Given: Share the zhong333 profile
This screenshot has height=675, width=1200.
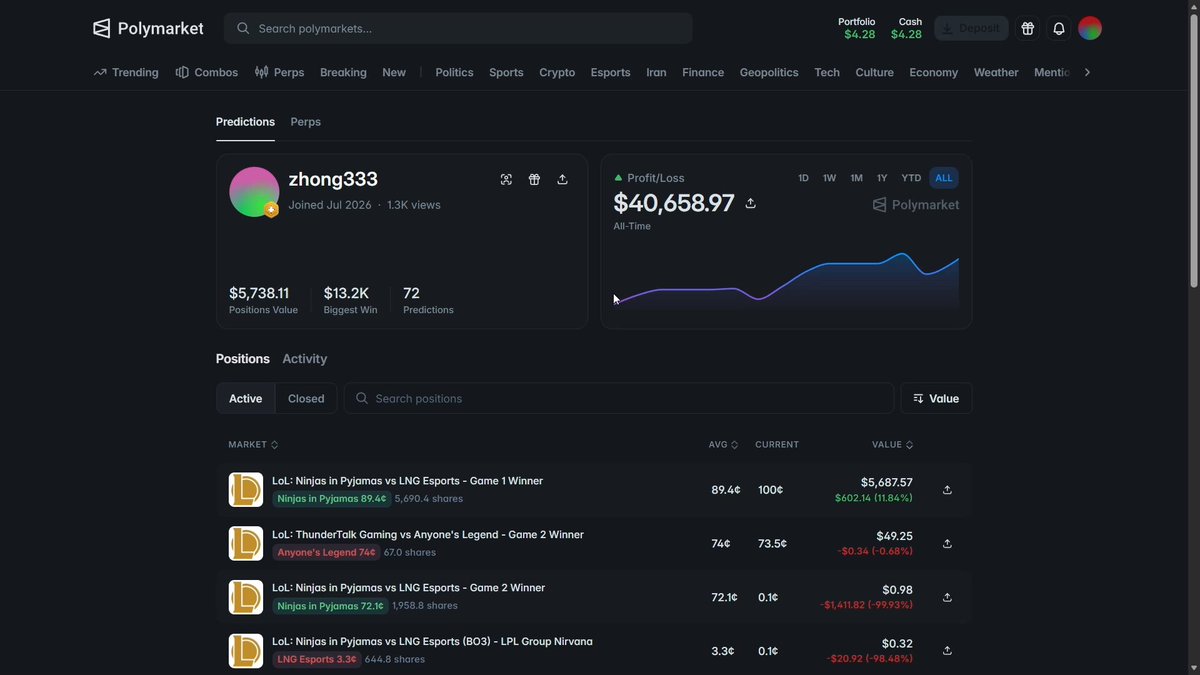Looking at the screenshot, I should click(x=562, y=179).
